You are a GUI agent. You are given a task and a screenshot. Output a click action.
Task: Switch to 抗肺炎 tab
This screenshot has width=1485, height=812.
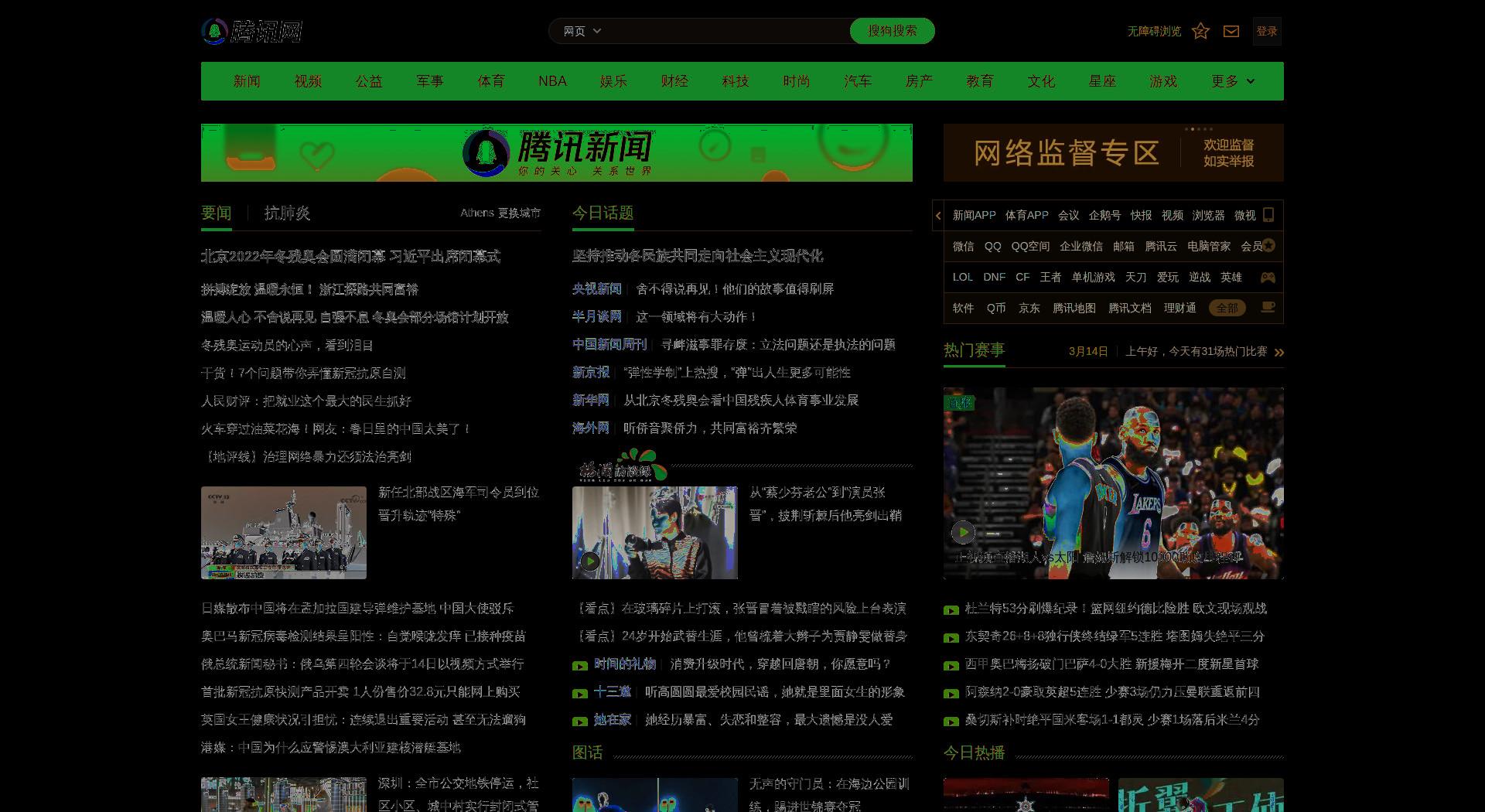287,213
